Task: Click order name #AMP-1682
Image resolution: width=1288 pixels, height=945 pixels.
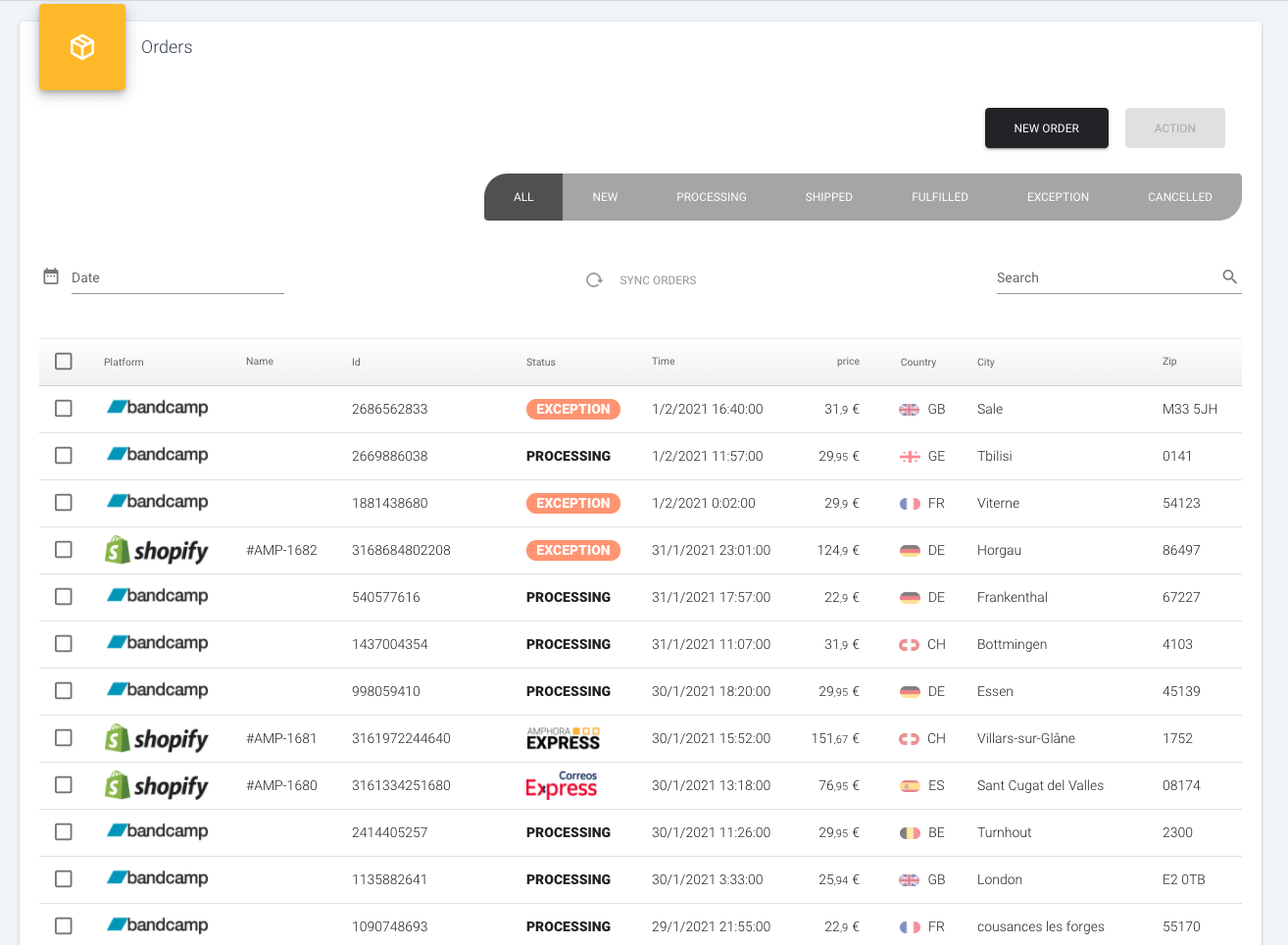Action: 281,550
